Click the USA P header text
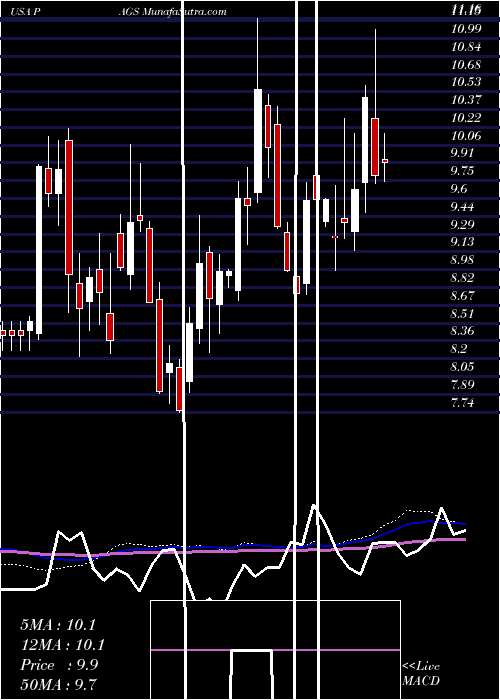The image size is (500, 700). (x=26, y=12)
